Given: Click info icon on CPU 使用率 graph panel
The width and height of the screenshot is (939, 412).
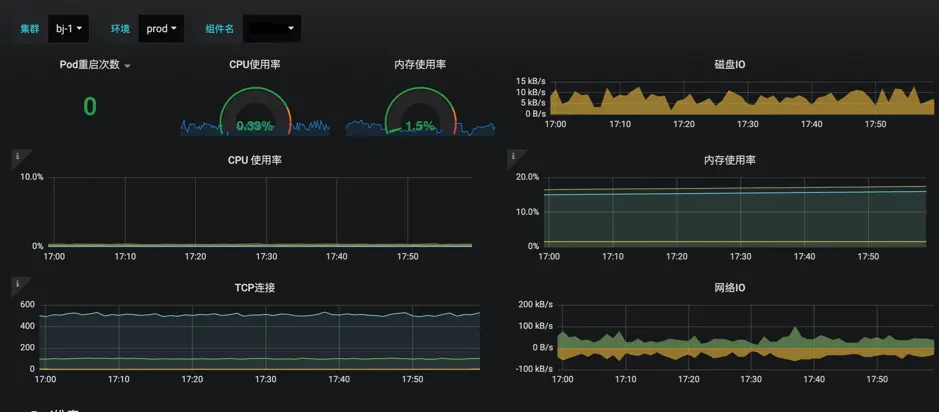Looking at the screenshot, I should pyautogui.click(x=17, y=156).
